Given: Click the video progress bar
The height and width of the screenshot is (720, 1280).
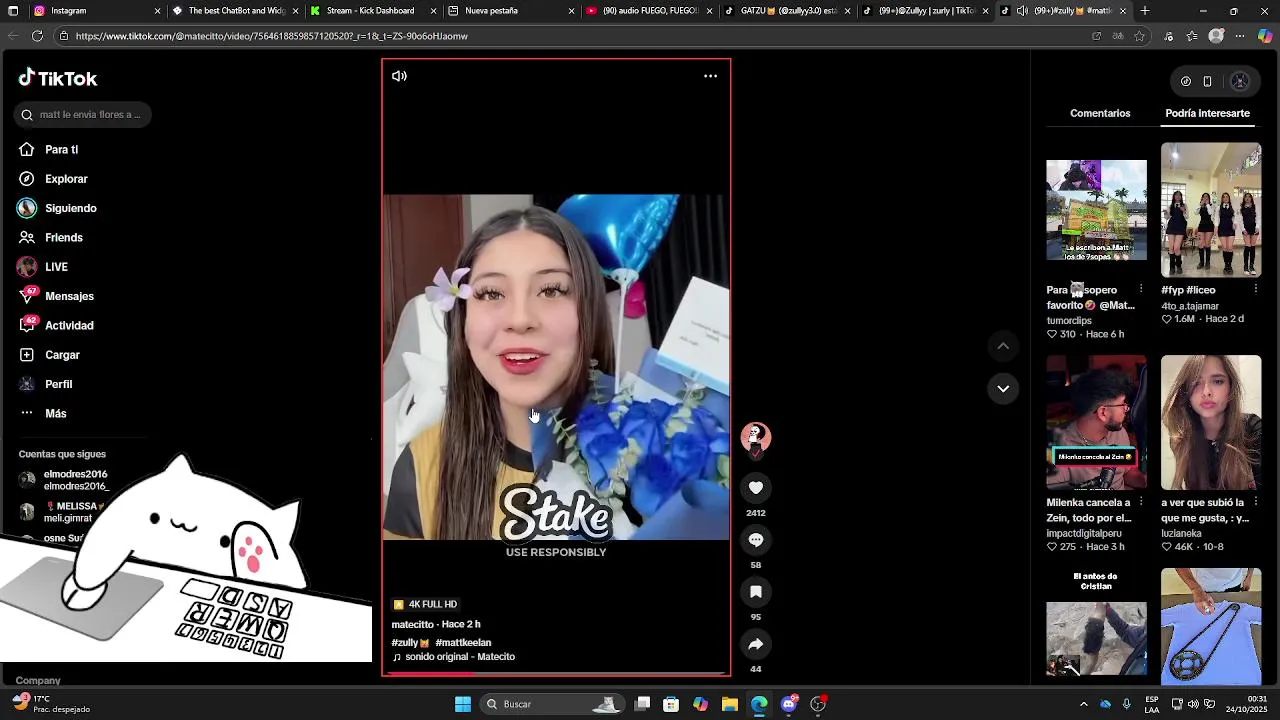Looking at the screenshot, I should click(556, 673).
